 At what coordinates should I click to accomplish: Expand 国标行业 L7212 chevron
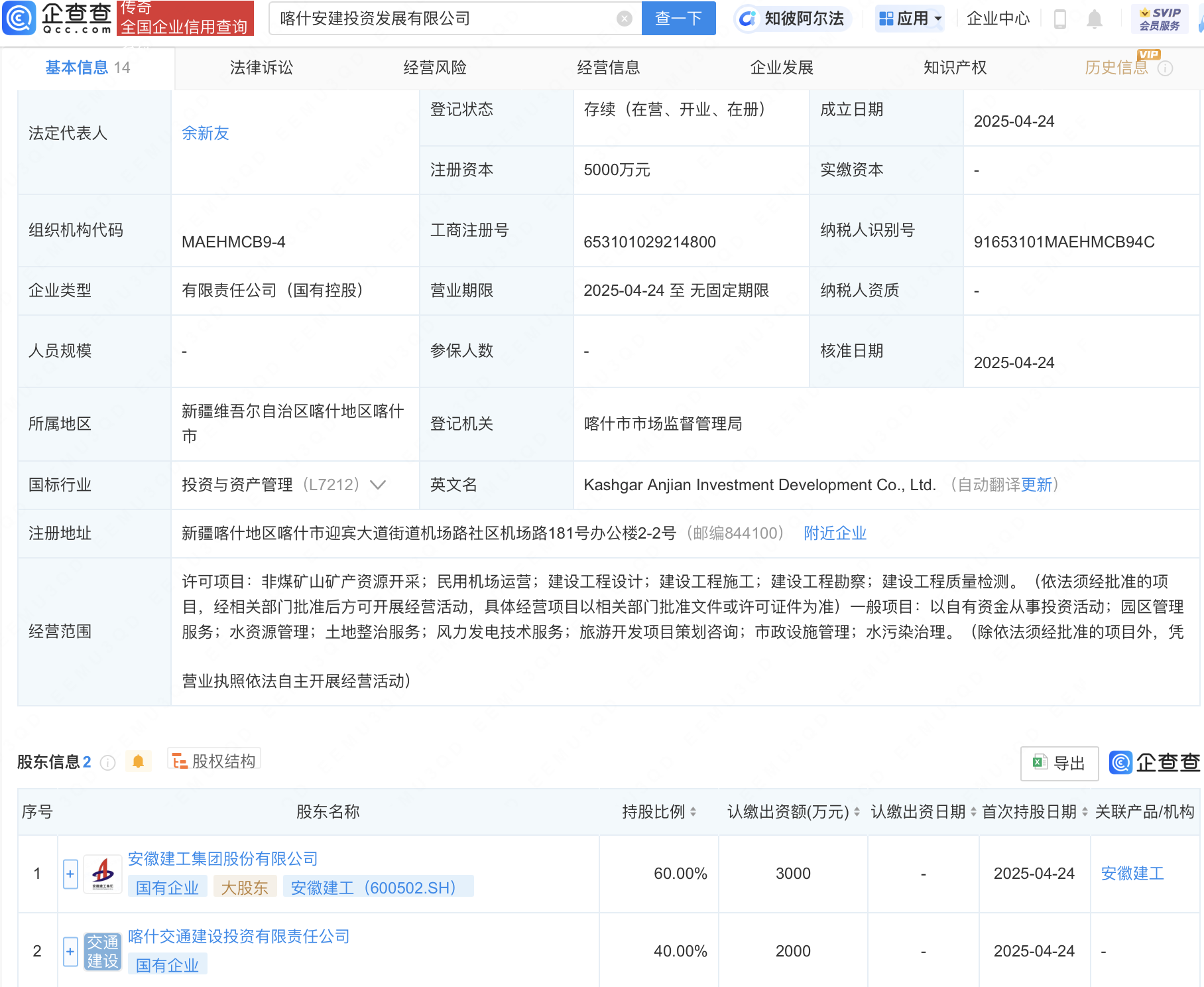(378, 485)
